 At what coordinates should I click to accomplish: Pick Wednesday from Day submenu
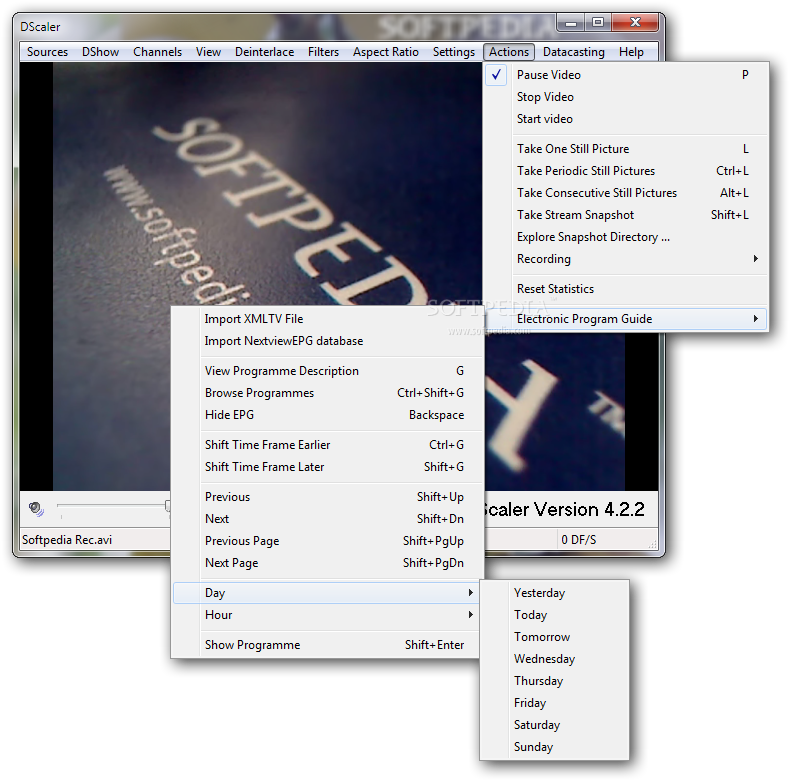coord(554,659)
